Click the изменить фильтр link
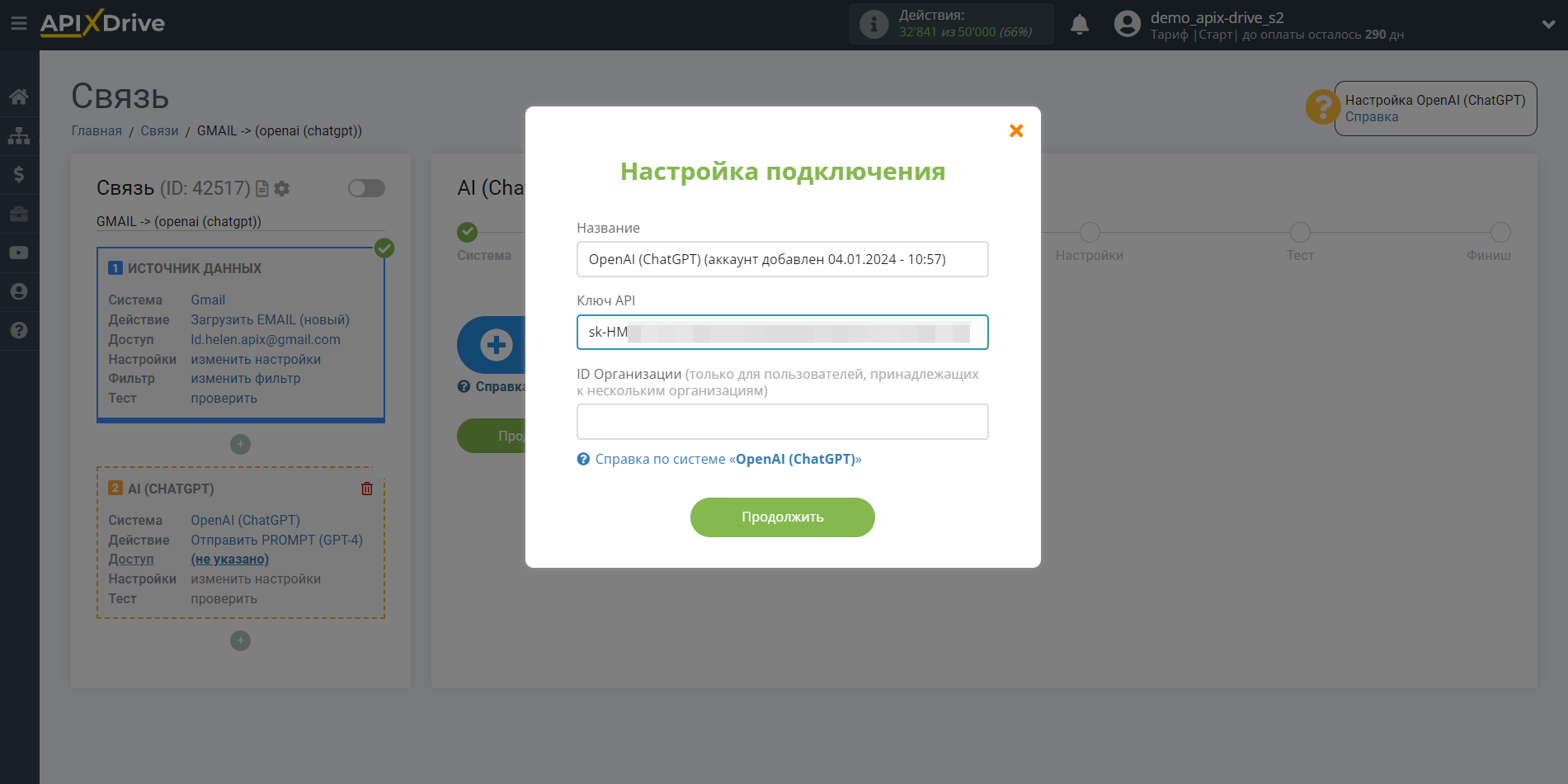The image size is (1568, 784). 246,378
